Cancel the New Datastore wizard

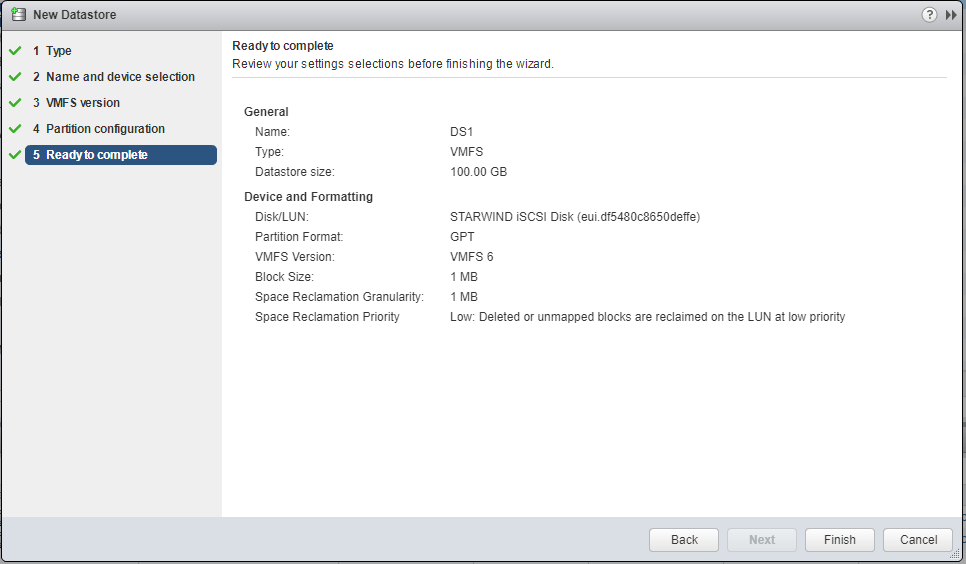(918, 540)
